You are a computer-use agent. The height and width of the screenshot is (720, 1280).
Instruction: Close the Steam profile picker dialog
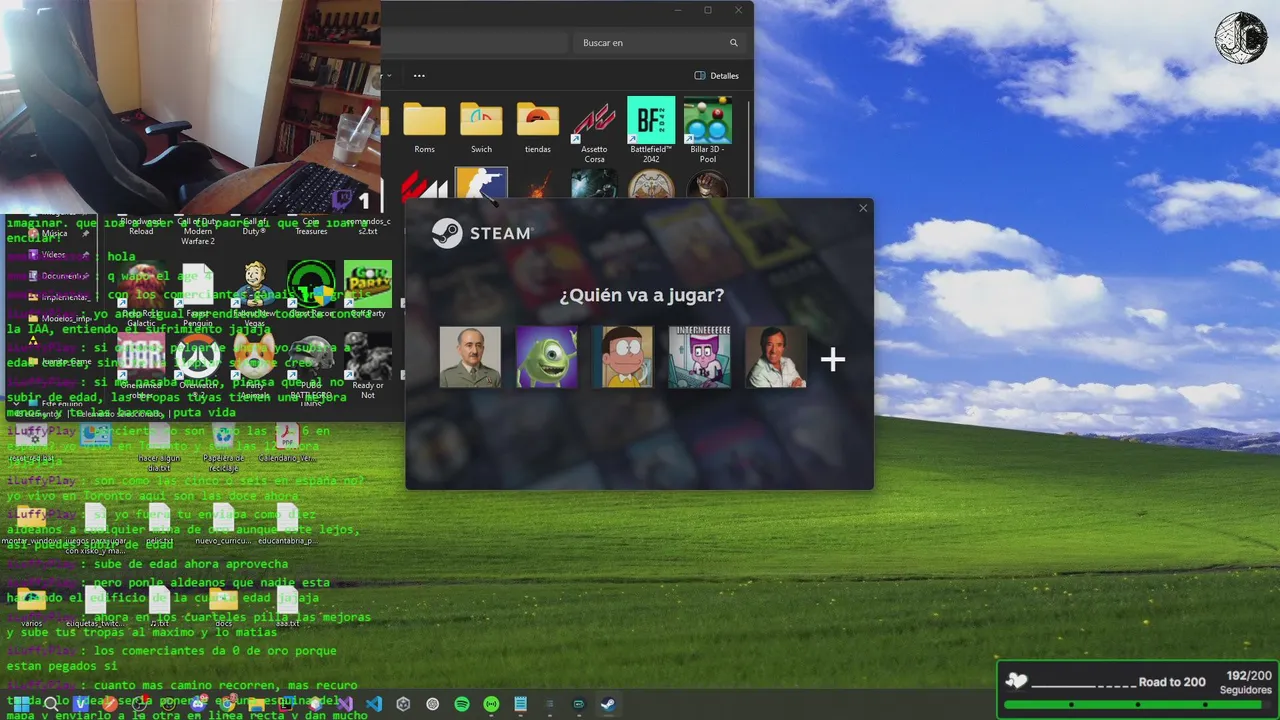[863, 208]
